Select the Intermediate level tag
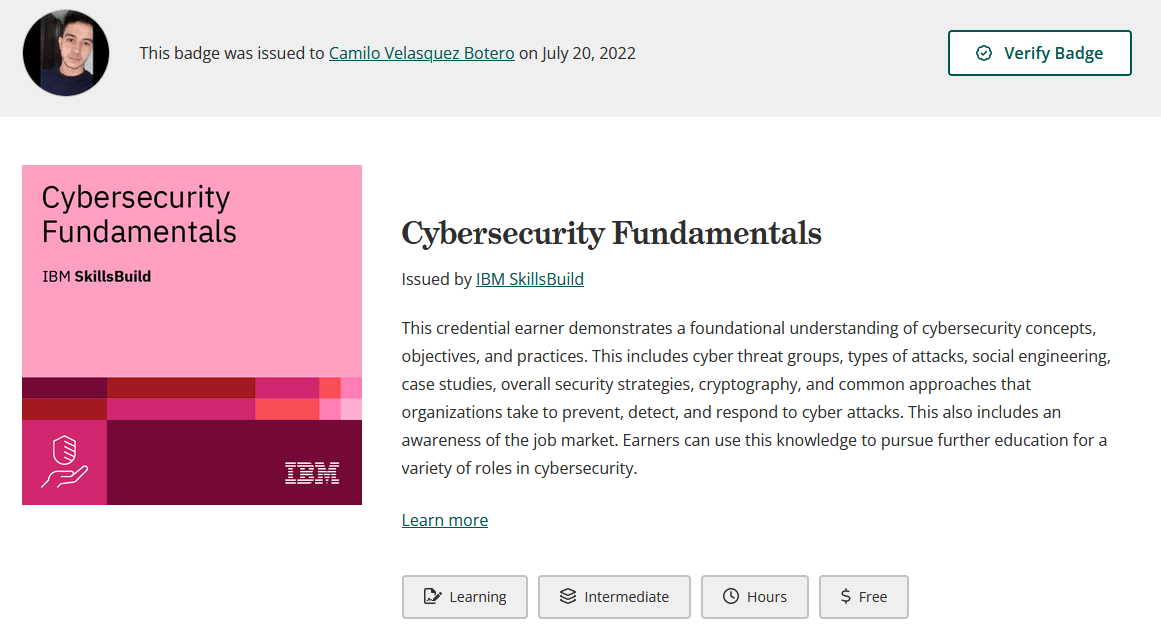1161x640 pixels. [x=614, y=597]
